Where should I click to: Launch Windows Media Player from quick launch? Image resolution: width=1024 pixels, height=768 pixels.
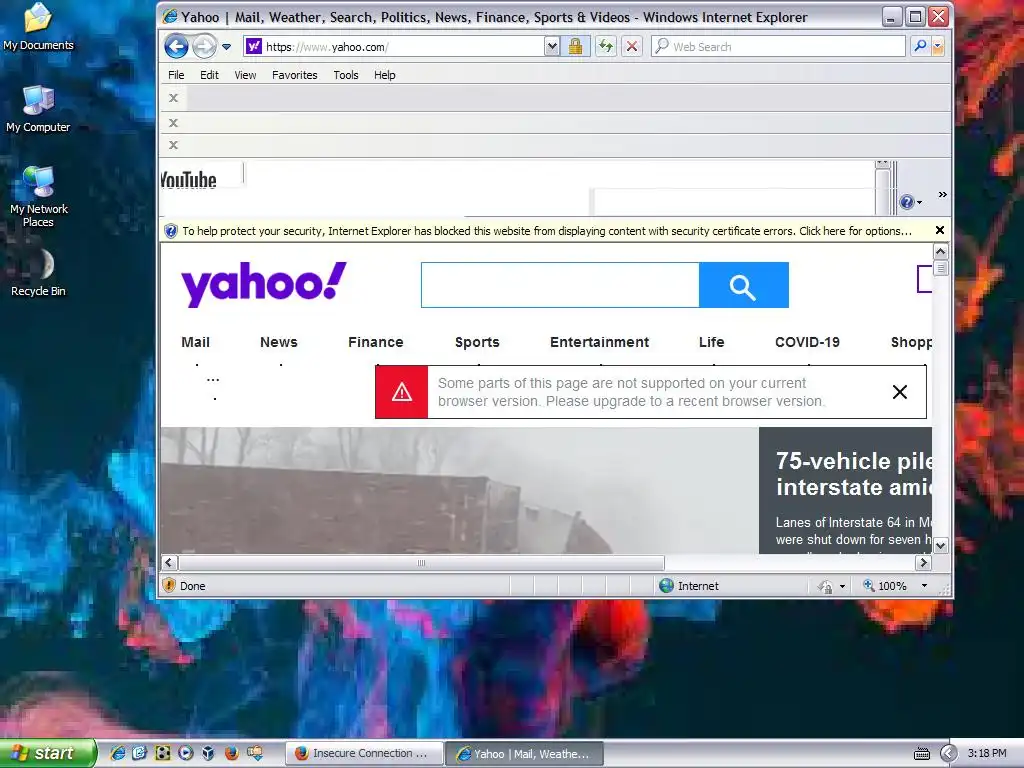[186, 753]
